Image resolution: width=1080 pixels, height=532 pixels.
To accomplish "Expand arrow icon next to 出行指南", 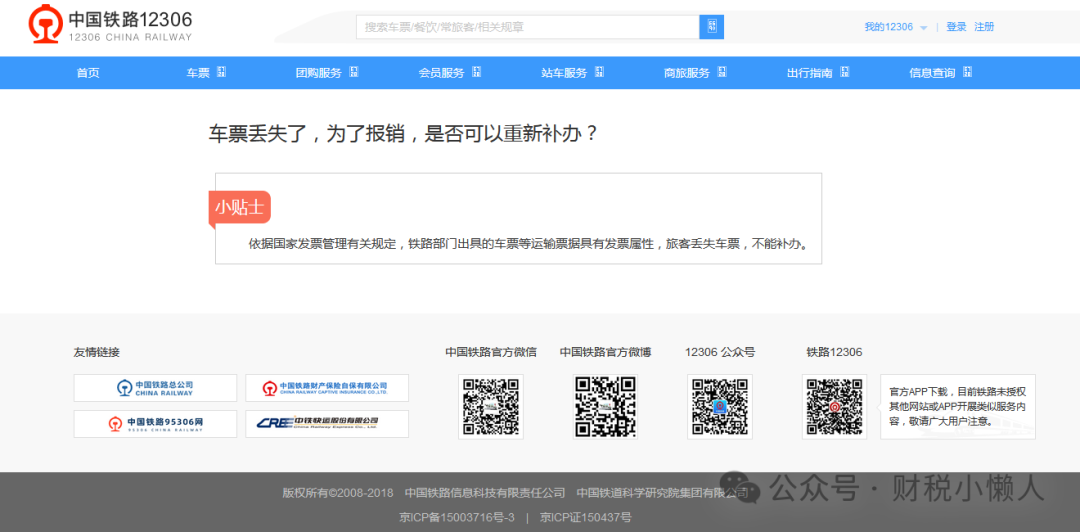I will pos(845,72).
